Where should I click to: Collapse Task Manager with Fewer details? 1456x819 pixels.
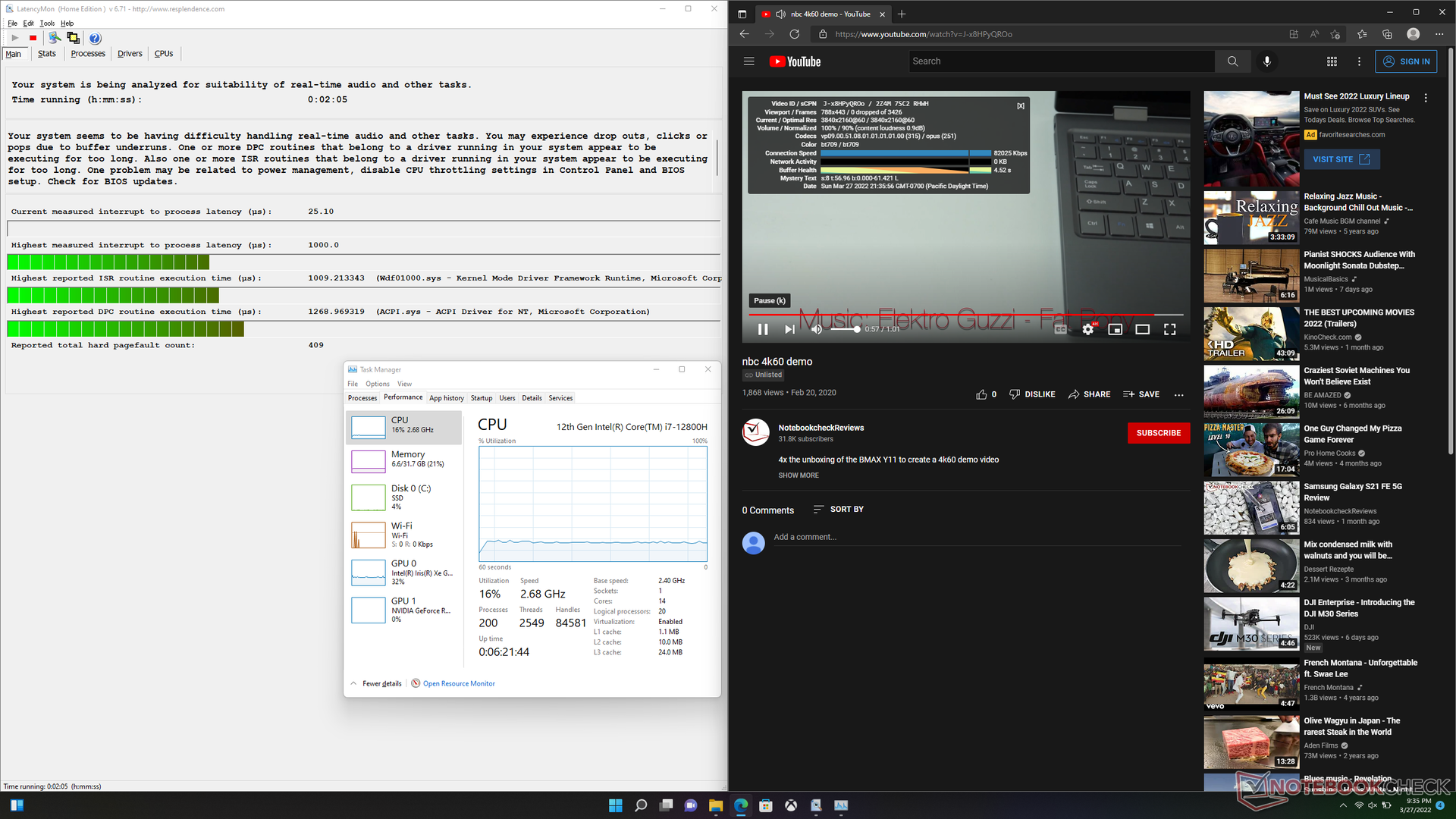381,683
